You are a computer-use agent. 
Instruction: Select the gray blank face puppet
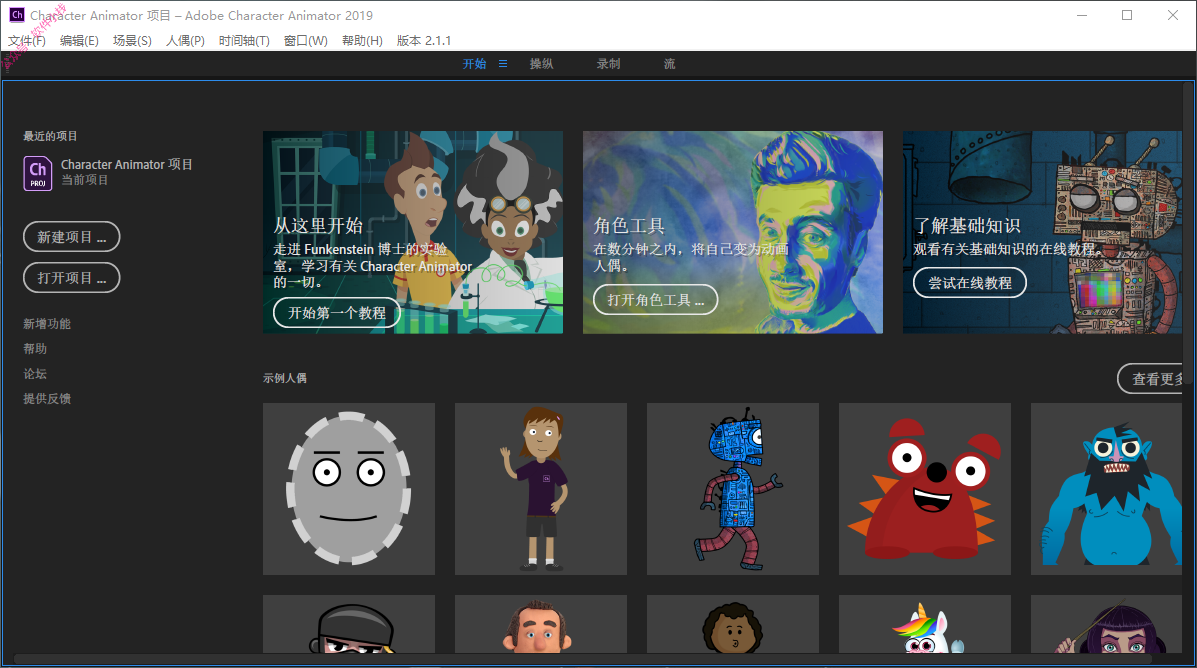pos(349,489)
